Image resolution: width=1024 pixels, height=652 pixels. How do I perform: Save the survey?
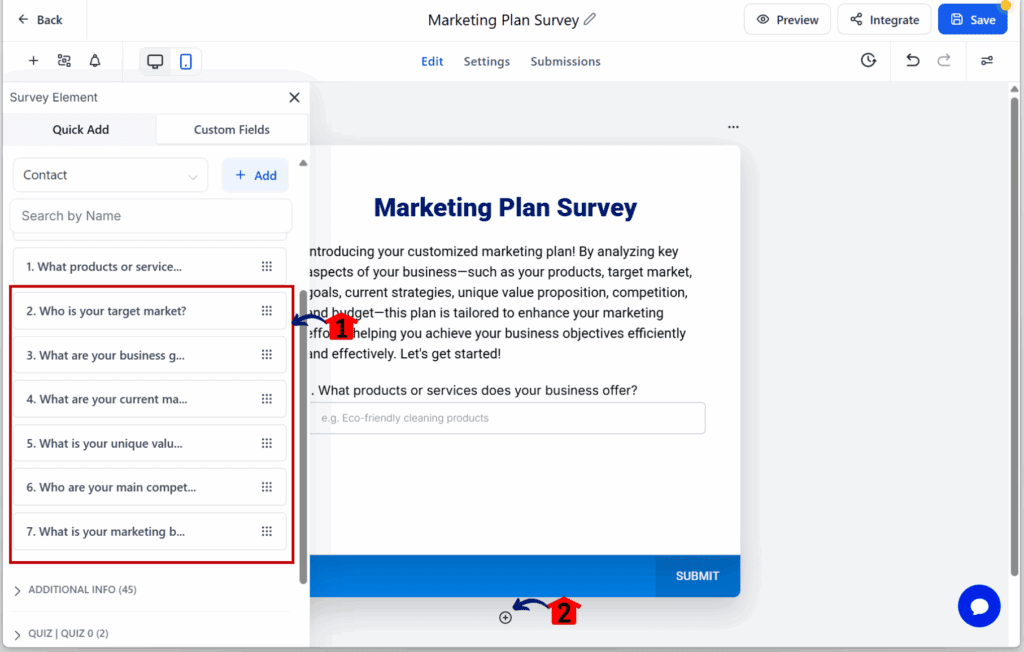pyautogui.click(x=972, y=20)
